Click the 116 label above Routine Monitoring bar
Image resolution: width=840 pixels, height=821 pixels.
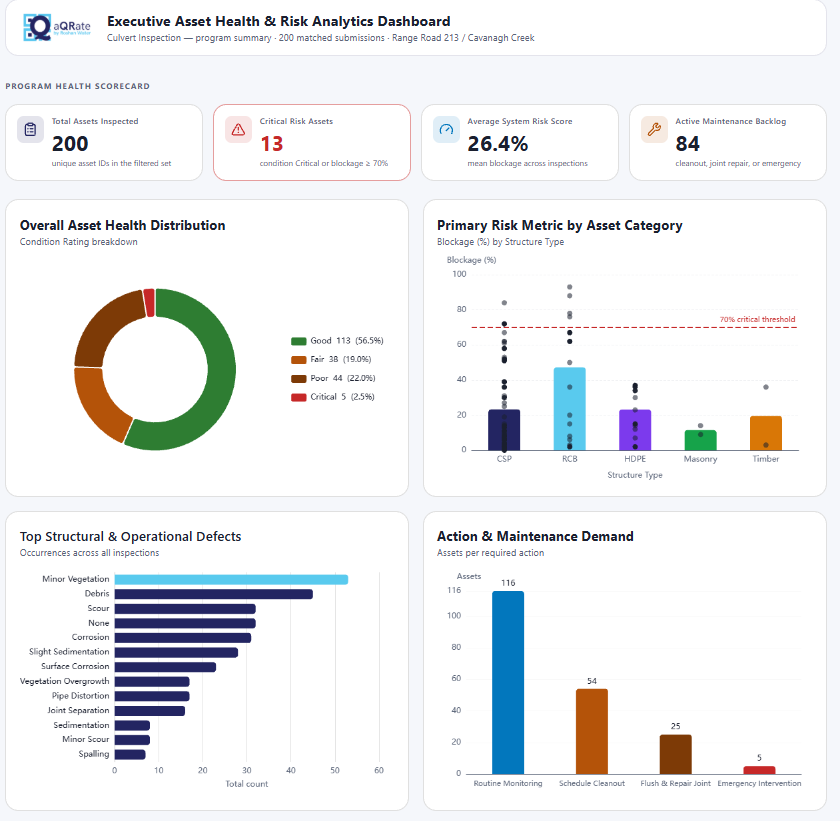(x=508, y=583)
